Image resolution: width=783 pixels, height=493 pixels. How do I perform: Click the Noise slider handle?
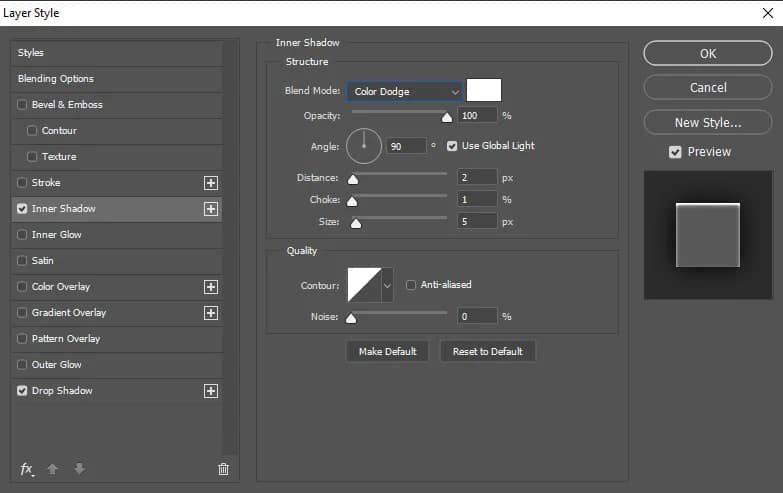coord(351,318)
